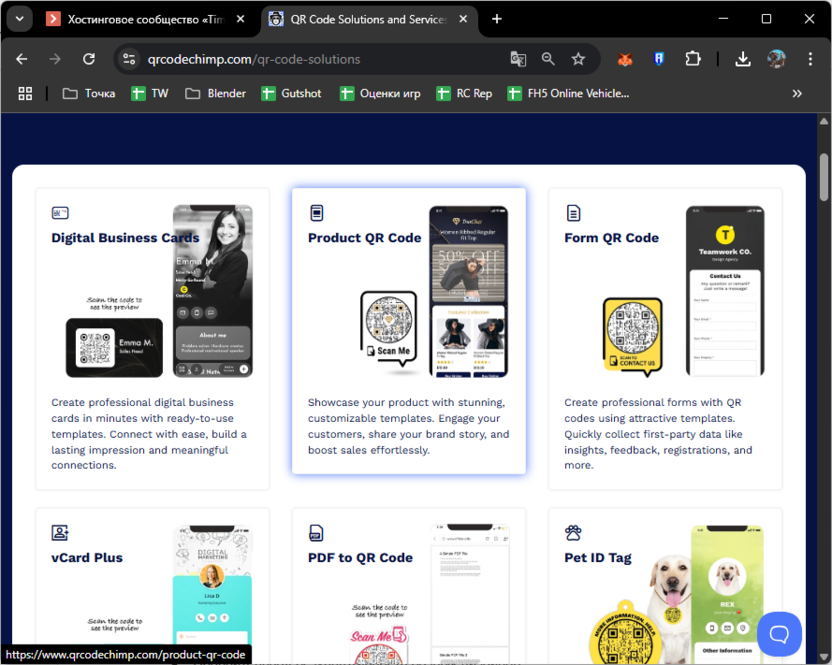832x665 pixels.
Task: Open the Pet ID Tag heading
Action: [x=598, y=558]
